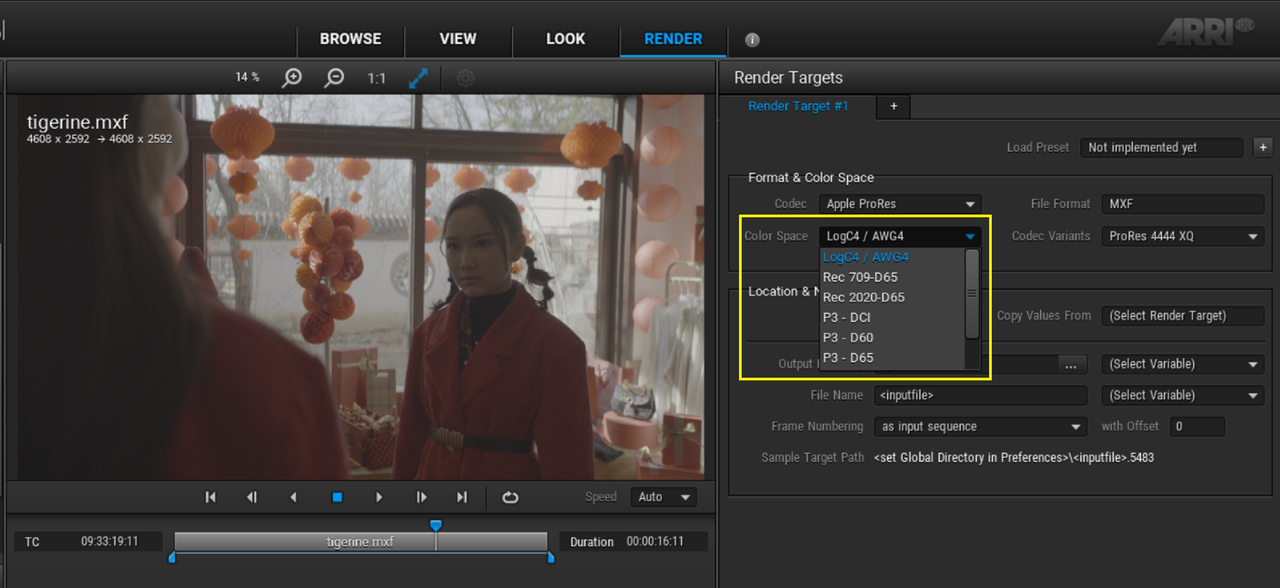Screen dimensions: 1280x588
Task: Click the 14 % zoom level readout
Action: [247, 77]
